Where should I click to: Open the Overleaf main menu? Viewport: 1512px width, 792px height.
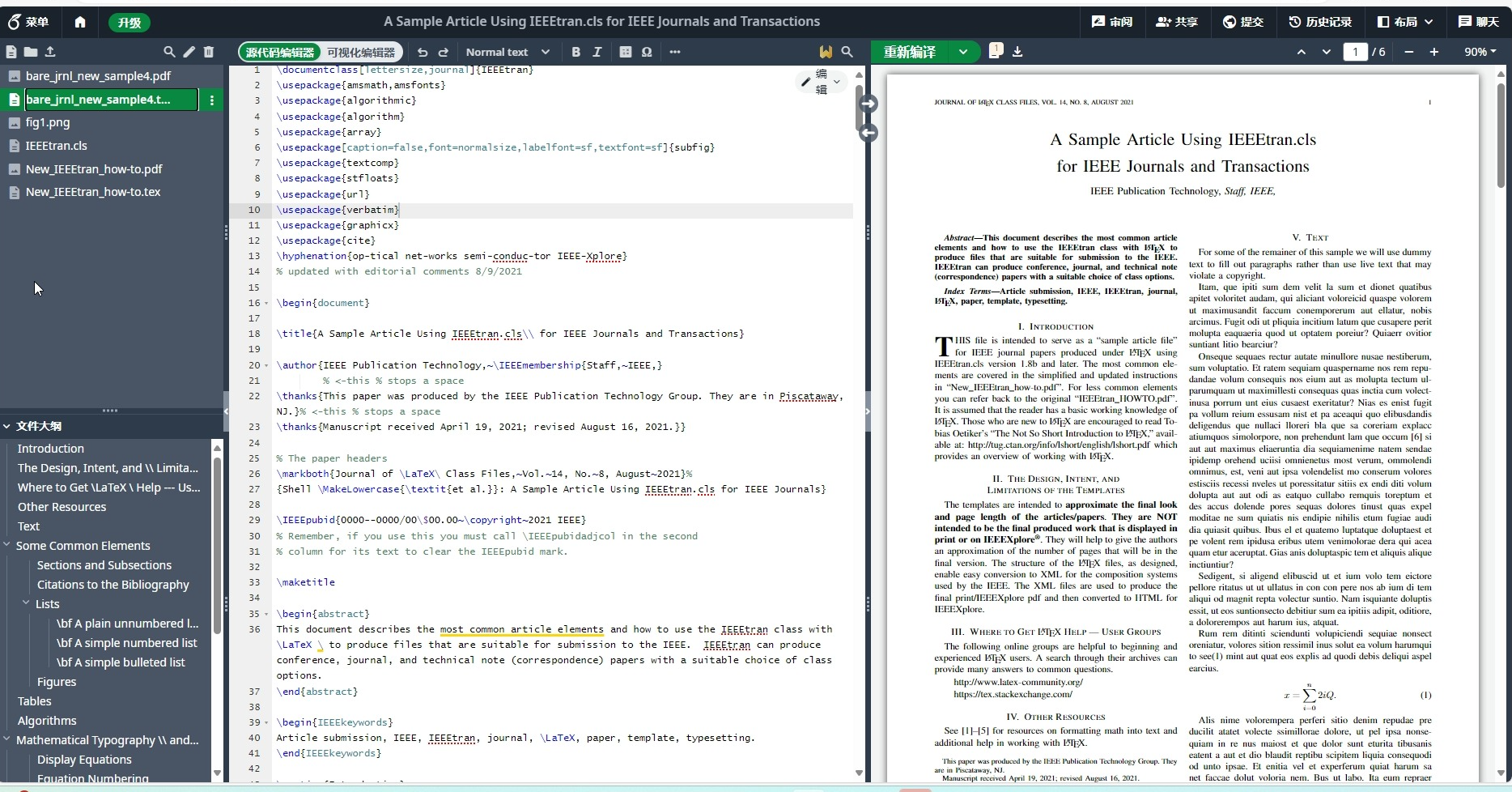click(28, 22)
